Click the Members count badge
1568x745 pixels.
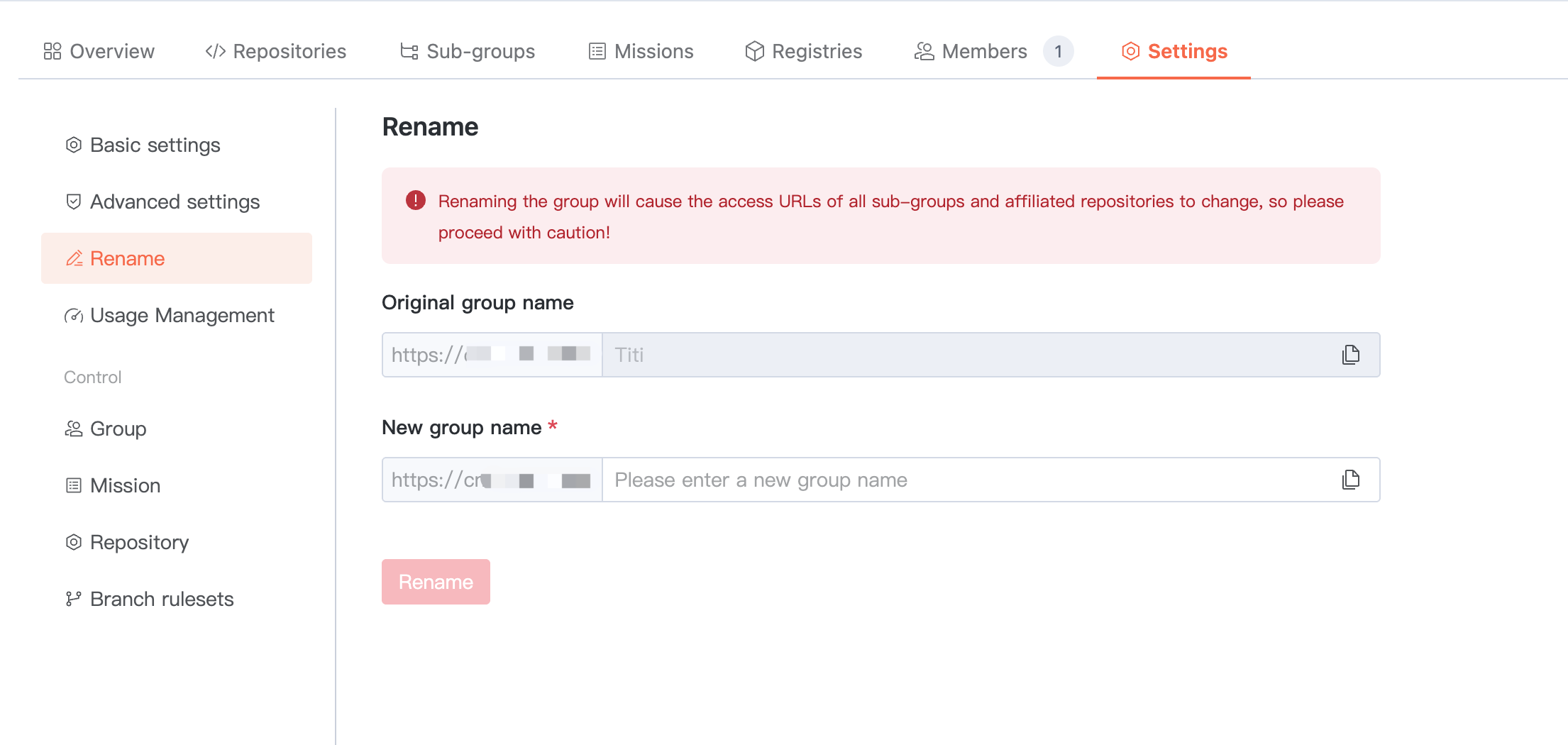tap(1058, 51)
